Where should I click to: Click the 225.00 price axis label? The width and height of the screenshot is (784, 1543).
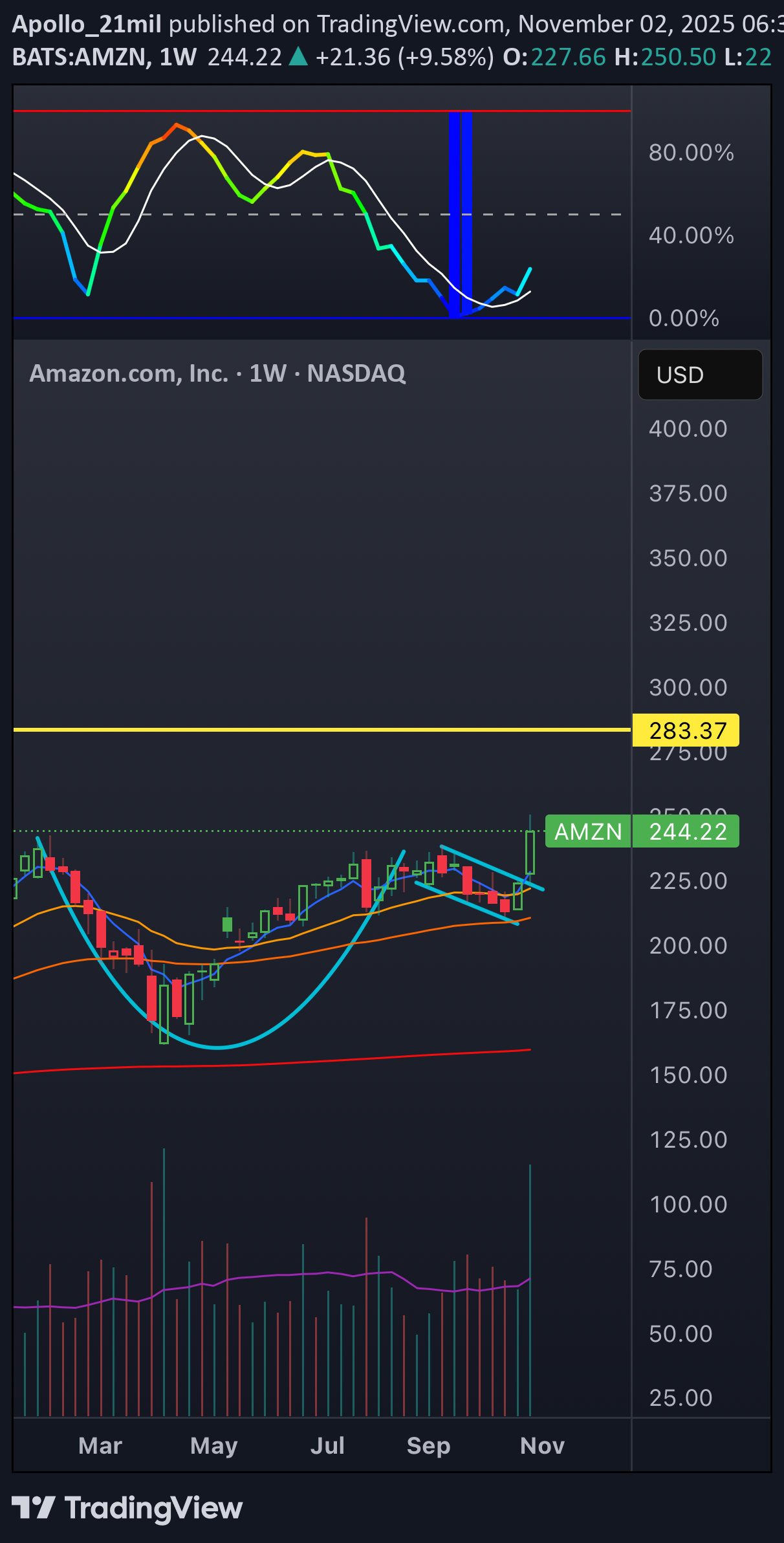tap(688, 881)
